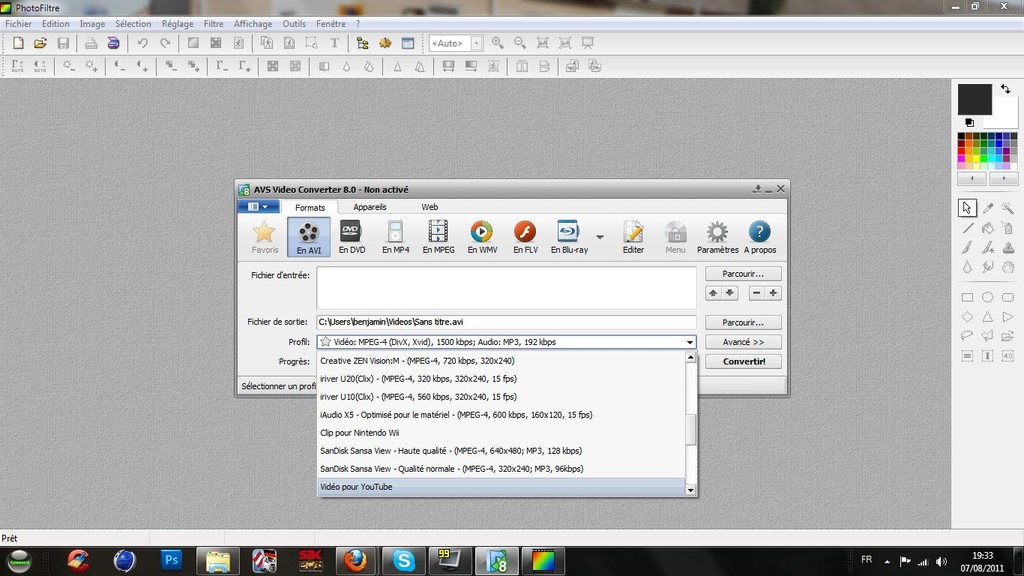Click the En FLV flash format icon
Screen dimensions: 1024x576
(525, 237)
